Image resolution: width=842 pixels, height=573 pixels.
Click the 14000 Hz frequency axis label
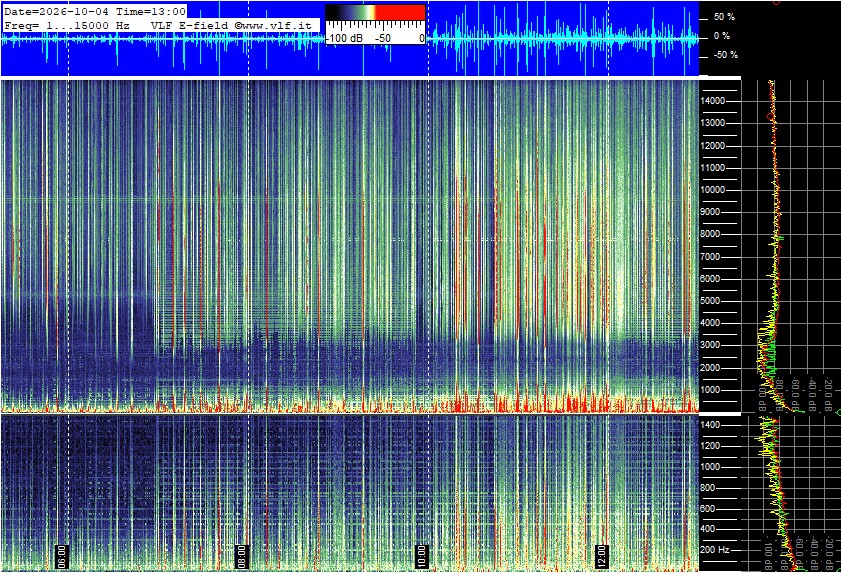click(713, 101)
